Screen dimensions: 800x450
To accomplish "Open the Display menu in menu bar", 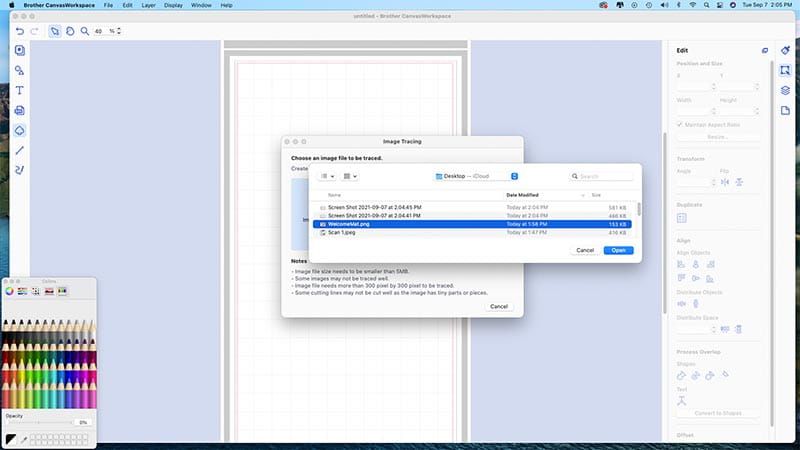I will [174, 6].
